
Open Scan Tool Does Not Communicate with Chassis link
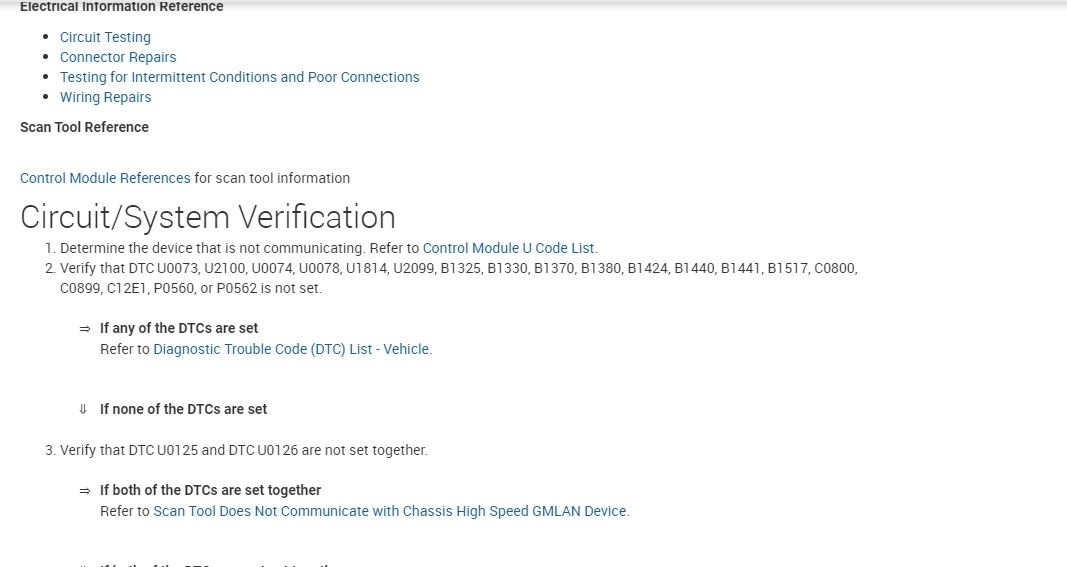390,511
